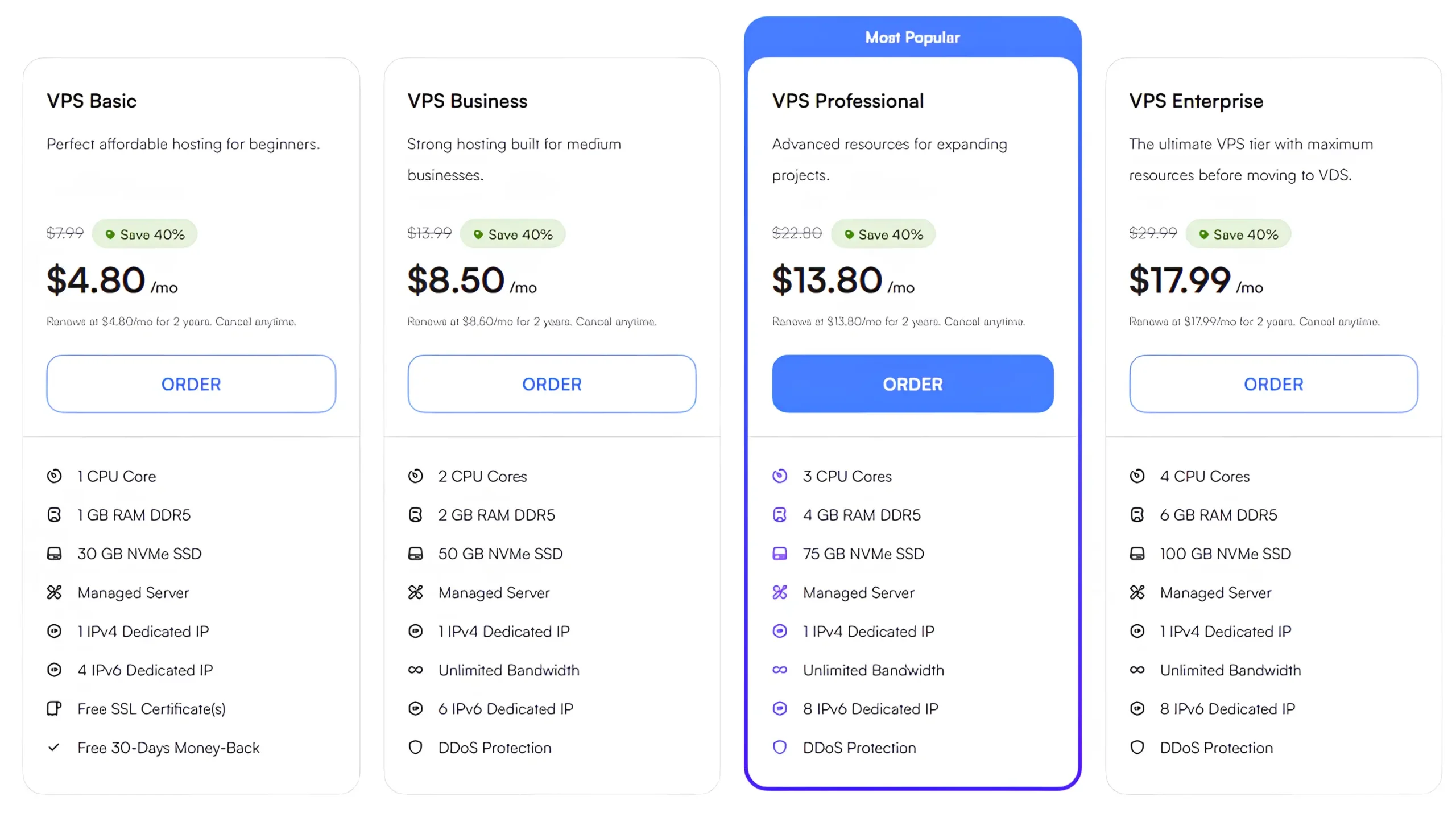Click the RAM icon in VPS Business
The width and height of the screenshot is (1456, 817).
point(415,514)
